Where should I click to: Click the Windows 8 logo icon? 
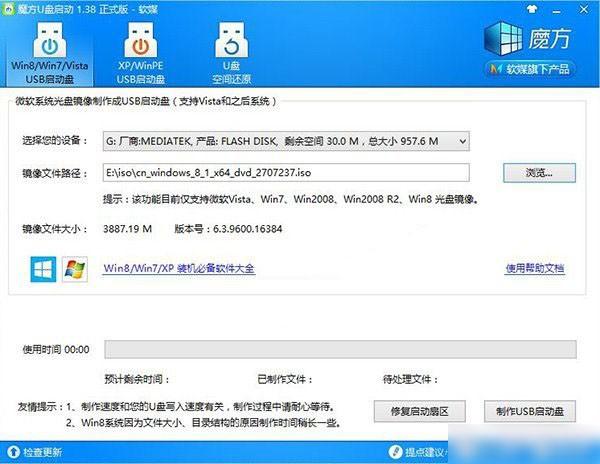[43, 269]
